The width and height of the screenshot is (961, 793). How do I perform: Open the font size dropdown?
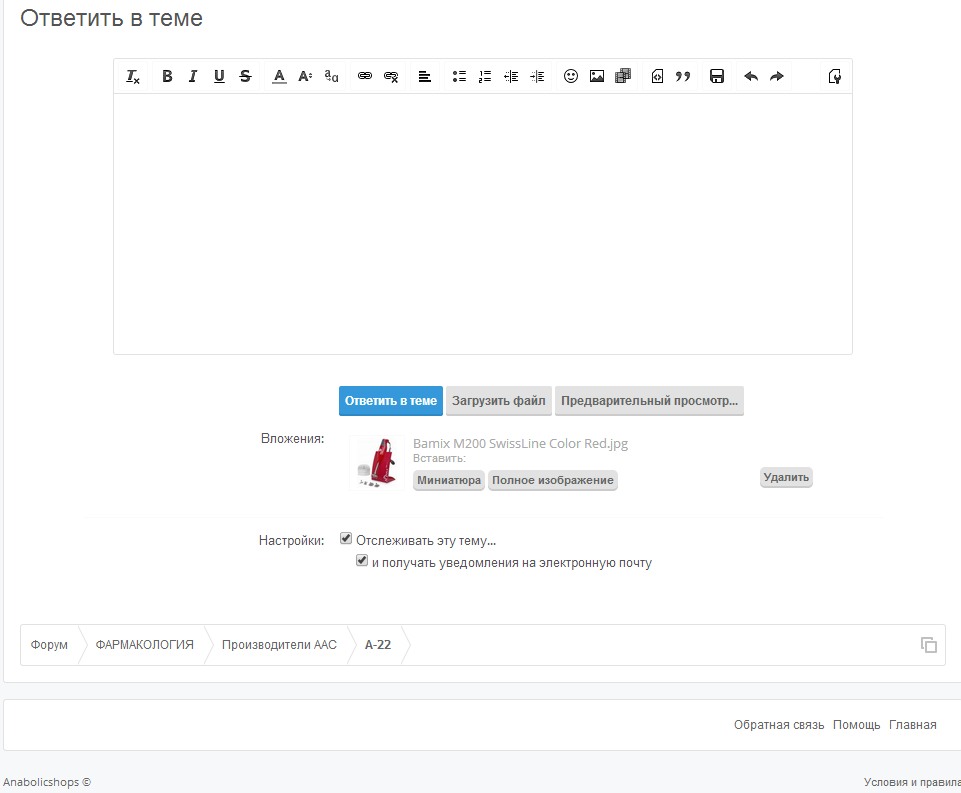306,76
